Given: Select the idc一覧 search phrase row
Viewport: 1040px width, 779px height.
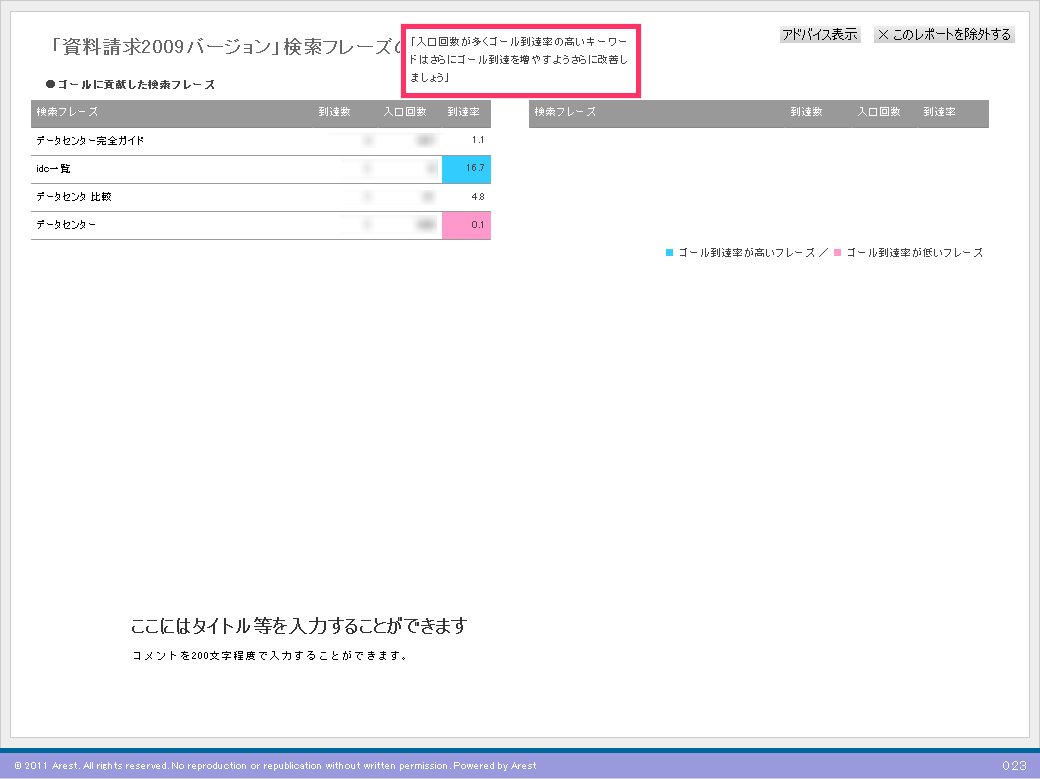Looking at the screenshot, I should point(53,169).
